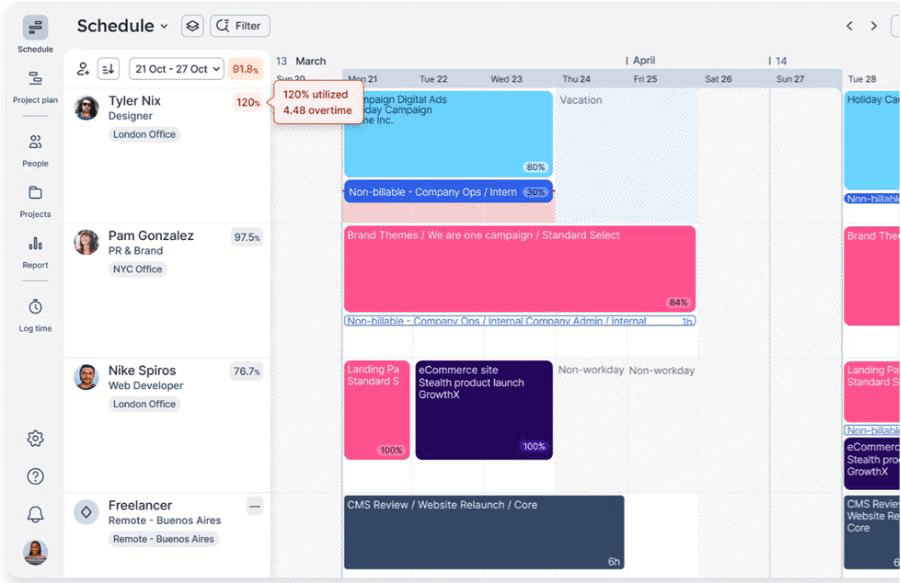Open the Report section
The image size is (901, 583).
[35, 252]
